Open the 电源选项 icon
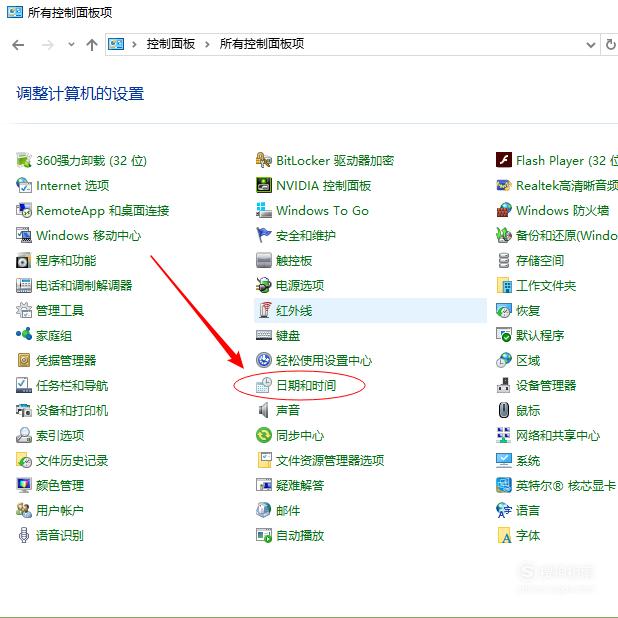The width and height of the screenshot is (618, 618). 264,285
